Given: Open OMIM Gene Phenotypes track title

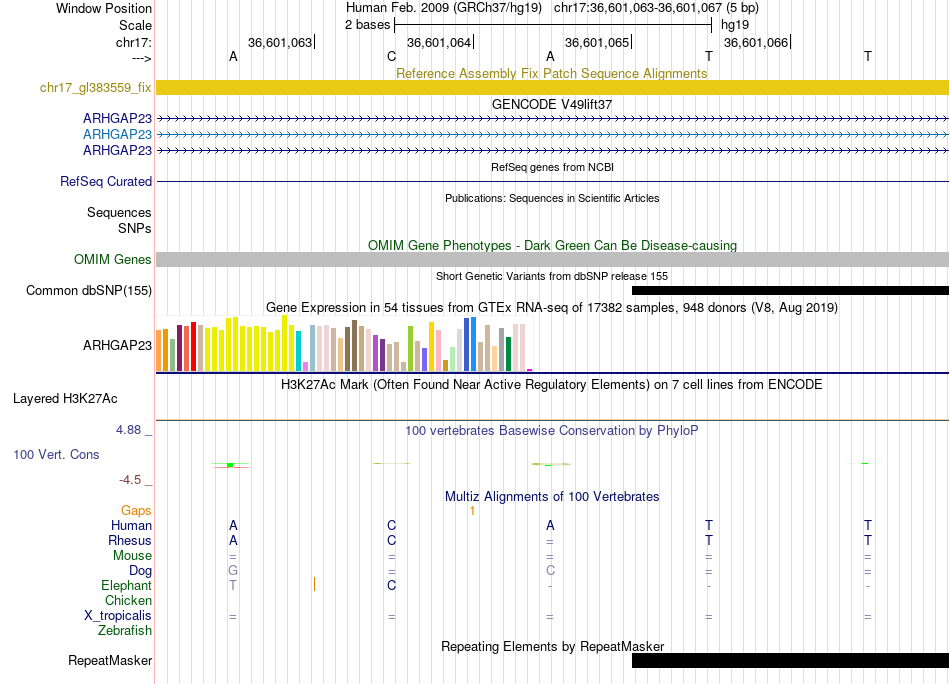Looking at the screenshot, I should [x=552, y=245].
